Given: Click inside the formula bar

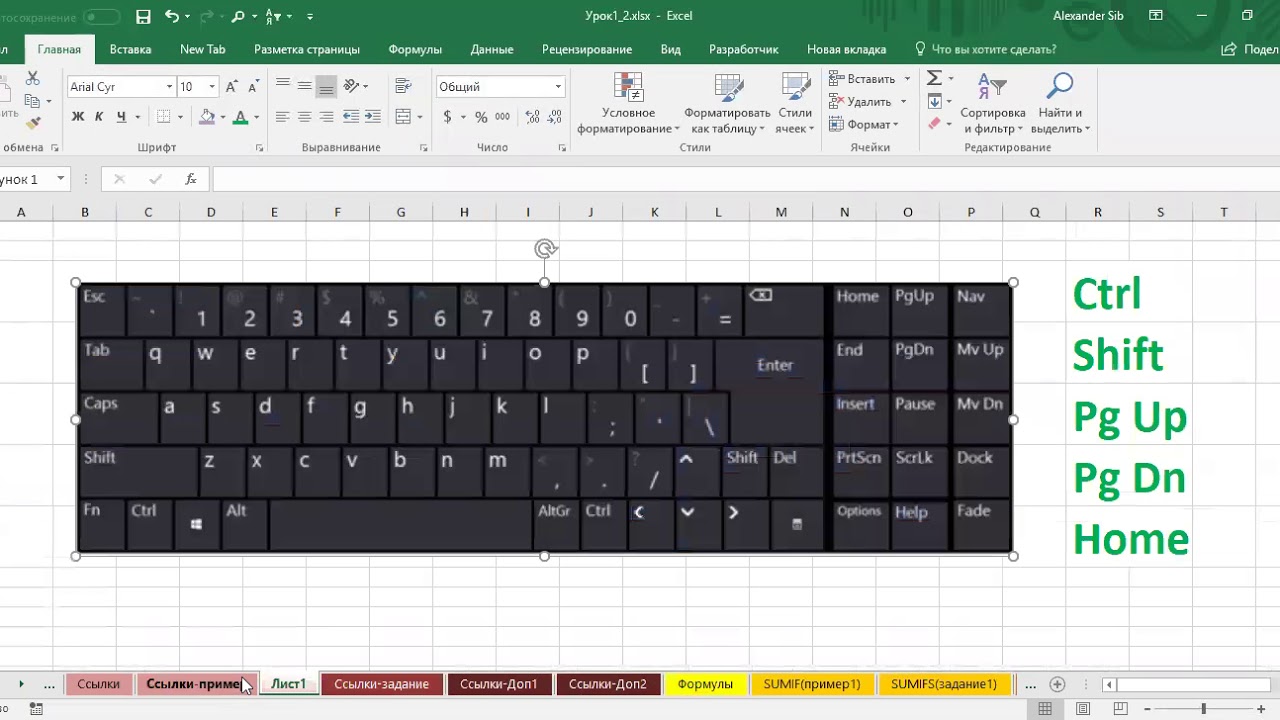Looking at the screenshot, I should click(x=745, y=179).
